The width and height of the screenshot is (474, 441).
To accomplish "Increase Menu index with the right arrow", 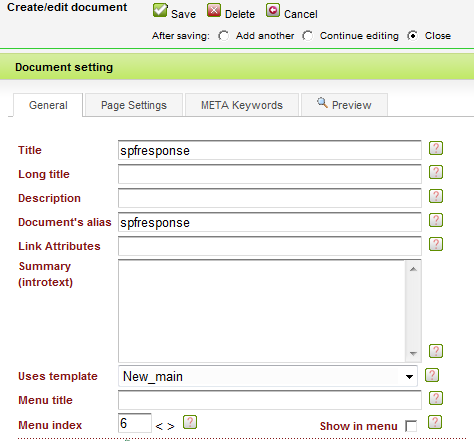I will point(171,426).
